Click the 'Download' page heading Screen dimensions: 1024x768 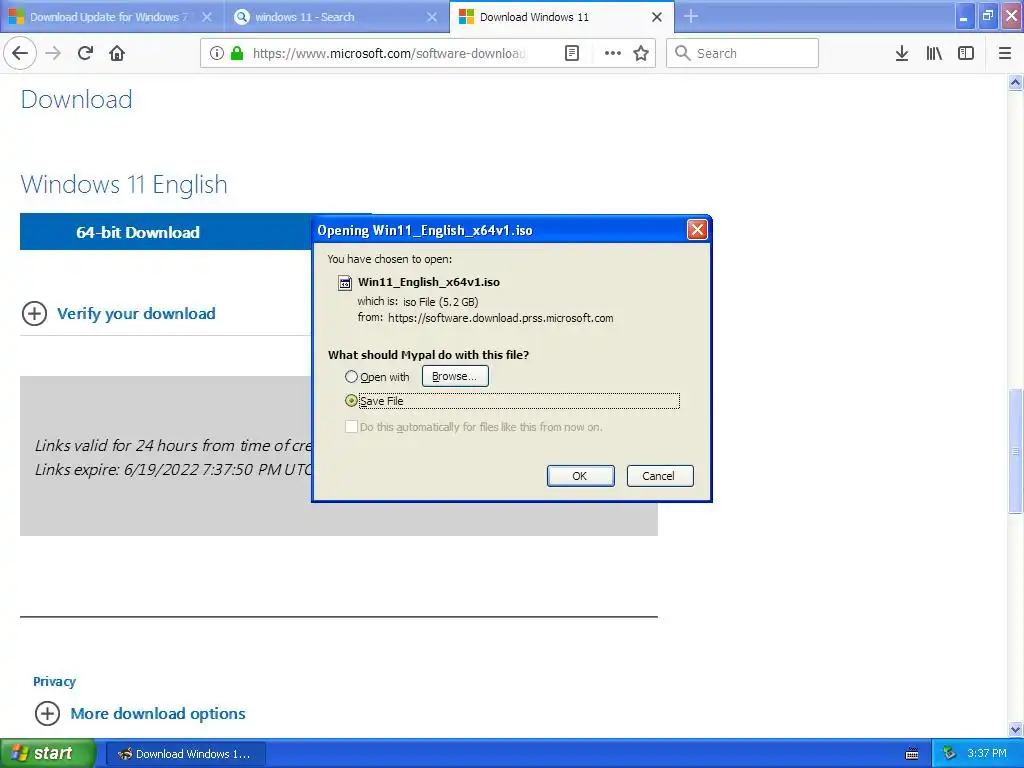(x=76, y=99)
